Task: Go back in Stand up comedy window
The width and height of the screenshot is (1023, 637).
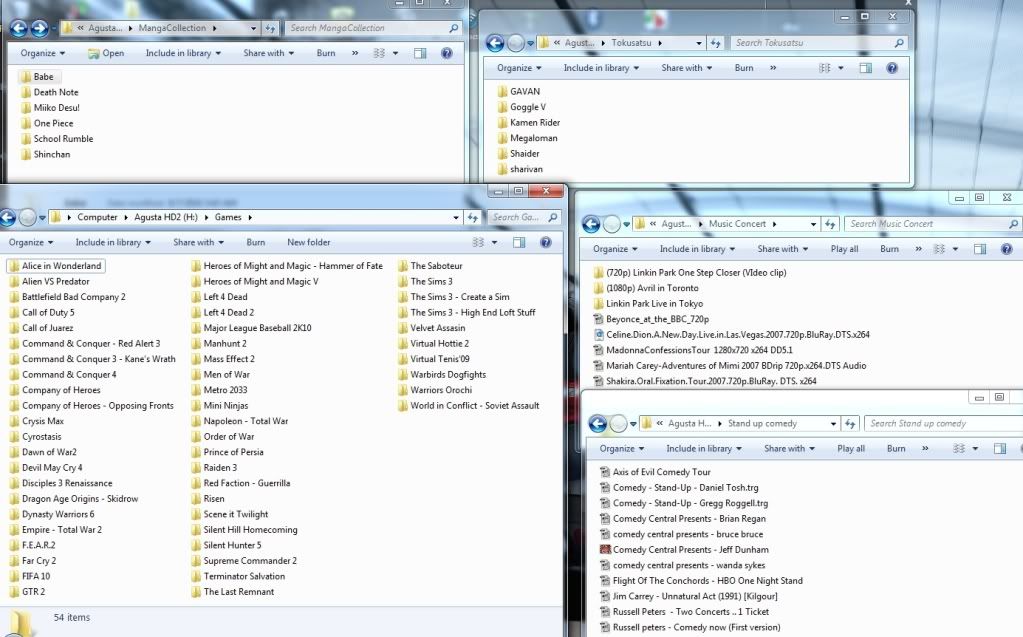Action: (x=598, y=424)
